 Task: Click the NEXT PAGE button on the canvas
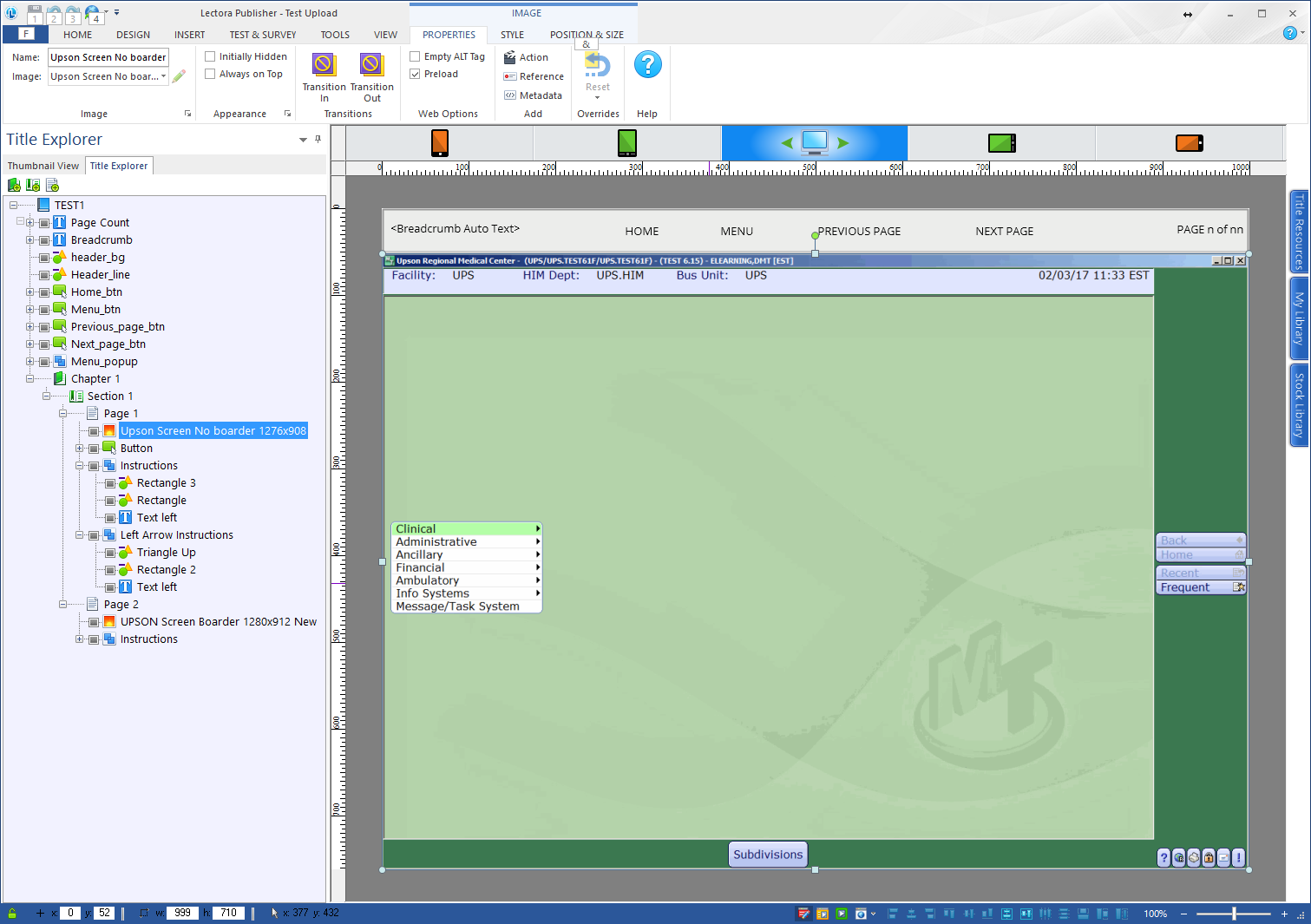1004,232
